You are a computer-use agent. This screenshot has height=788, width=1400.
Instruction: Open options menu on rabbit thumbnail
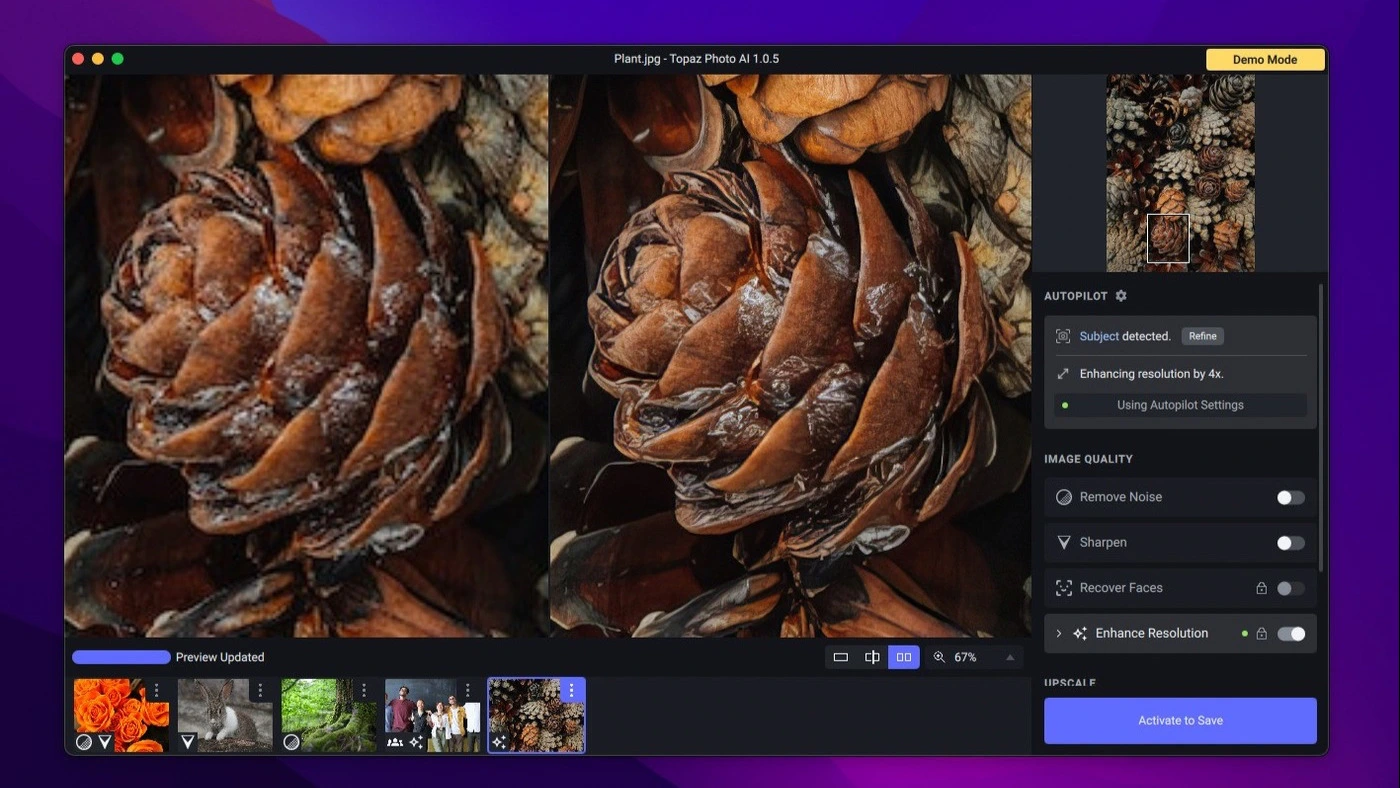click(x=260, y=691)
